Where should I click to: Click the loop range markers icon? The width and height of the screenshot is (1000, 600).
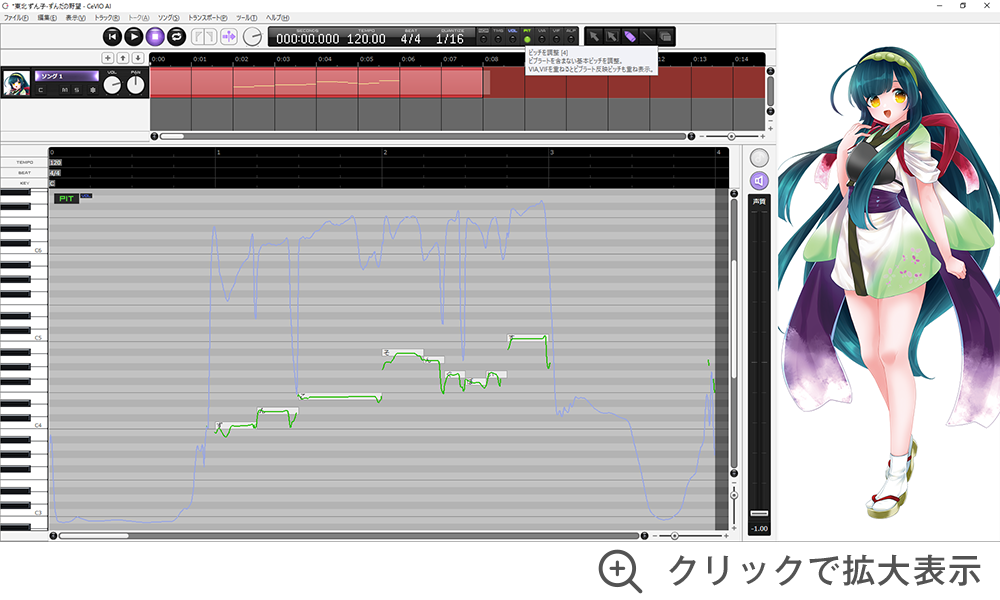[204, 37]
